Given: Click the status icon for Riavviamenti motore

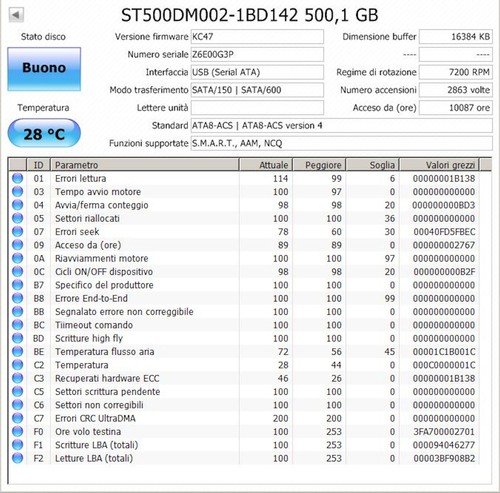Looking at the screenshot, I should pyautogui.click(x=17, y=258).
